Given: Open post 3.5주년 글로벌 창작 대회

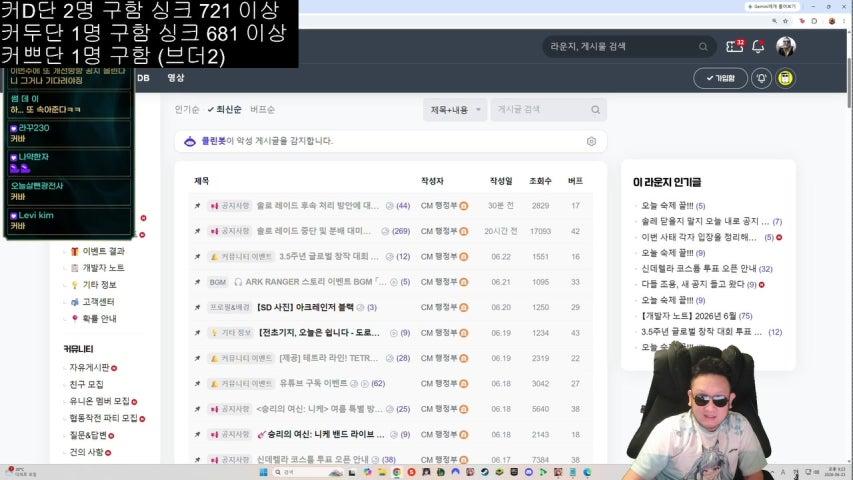Looking at the screenshot, I should 329,256.
